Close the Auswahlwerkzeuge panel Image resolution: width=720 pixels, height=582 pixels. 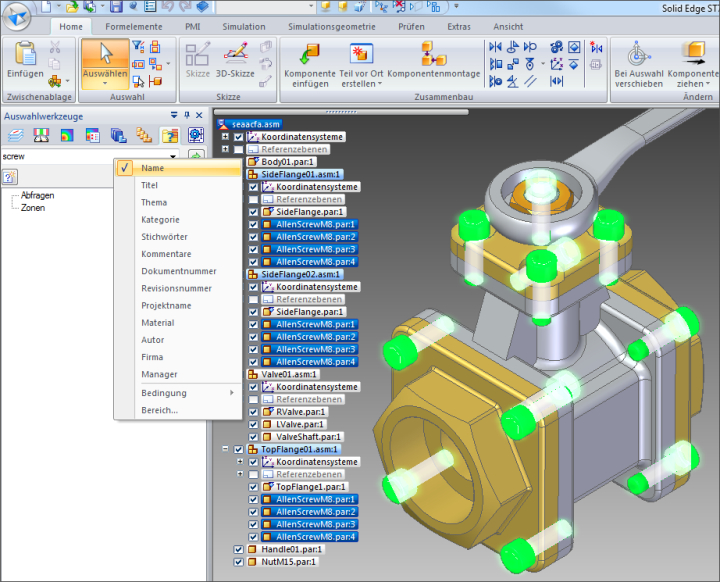click(199, 115)
